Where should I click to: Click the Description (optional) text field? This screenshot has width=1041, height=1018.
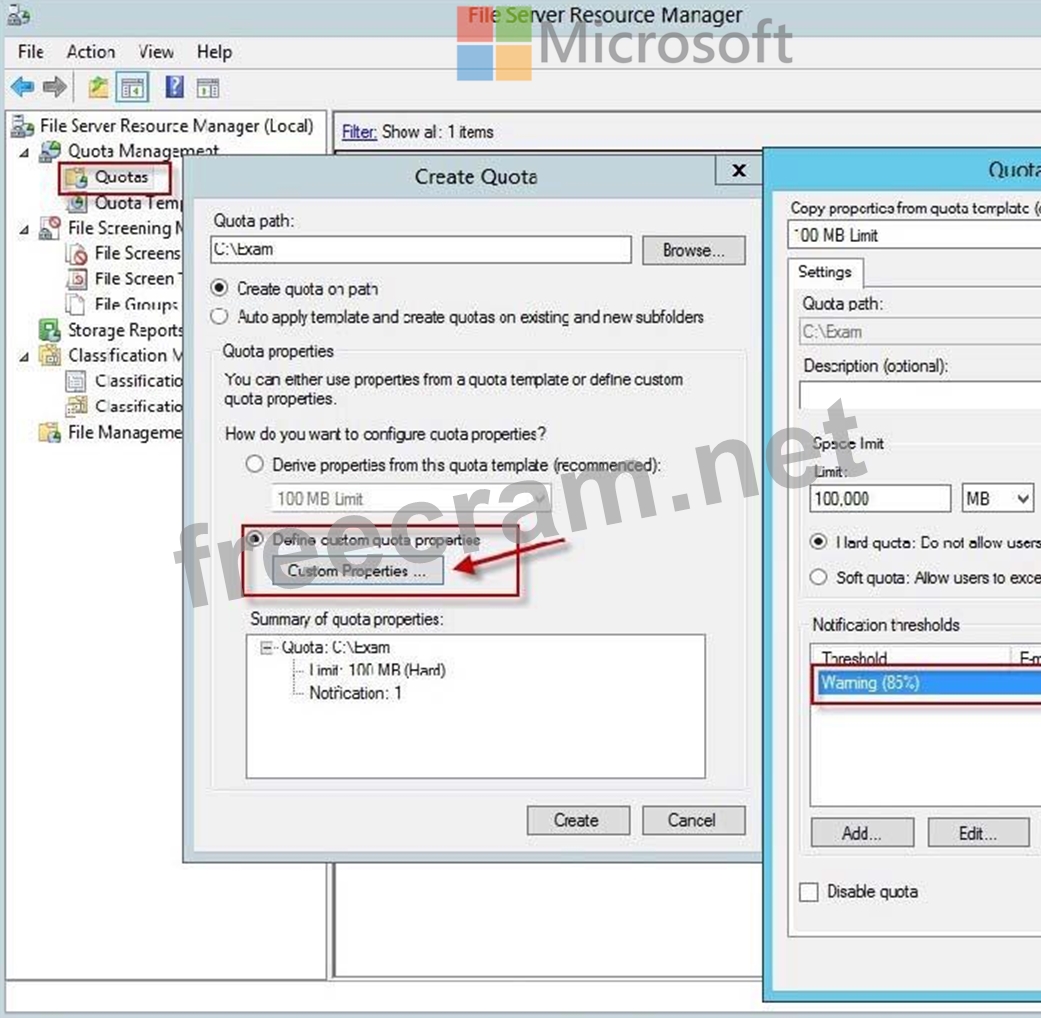pos(920,395)
